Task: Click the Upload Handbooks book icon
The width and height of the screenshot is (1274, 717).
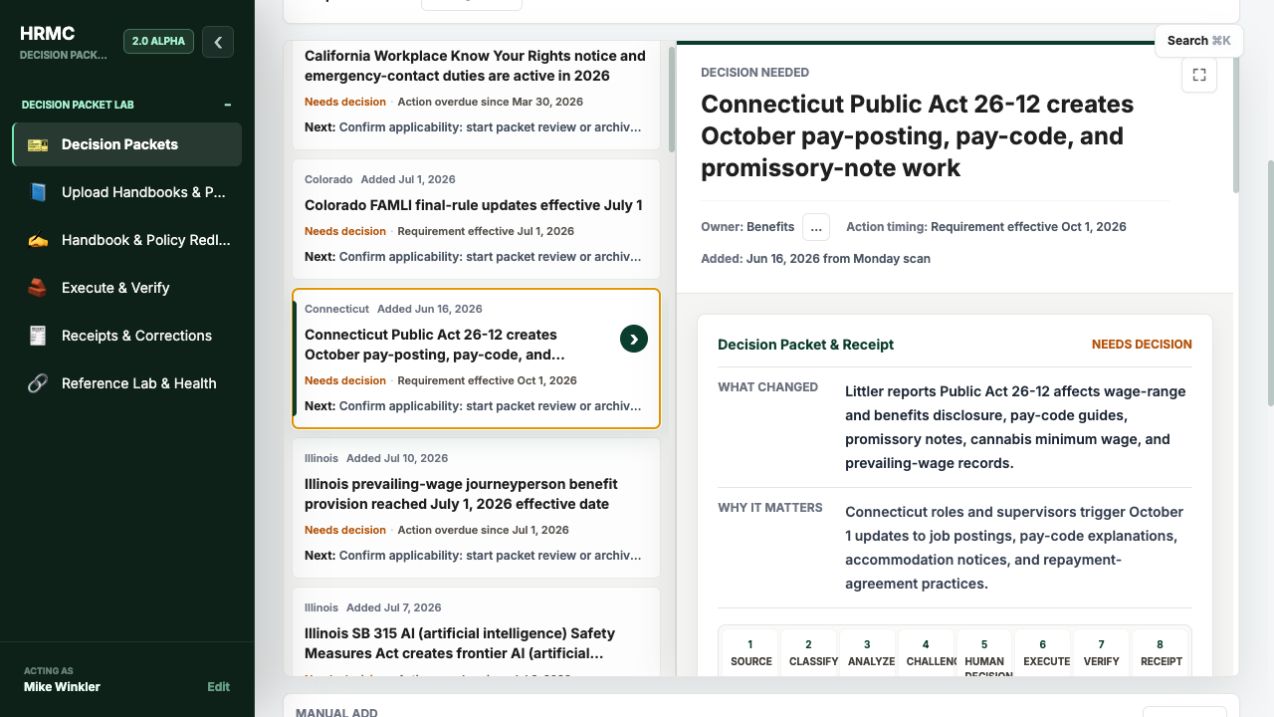Action: point(38,192)
